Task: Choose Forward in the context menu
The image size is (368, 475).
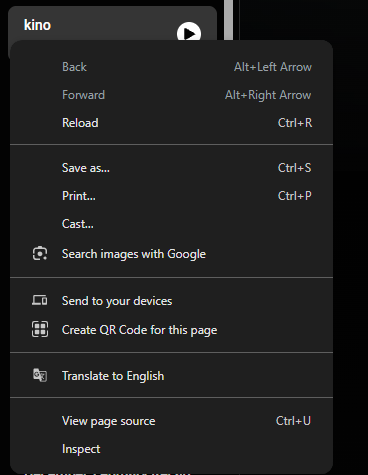Action: point(171,95)
